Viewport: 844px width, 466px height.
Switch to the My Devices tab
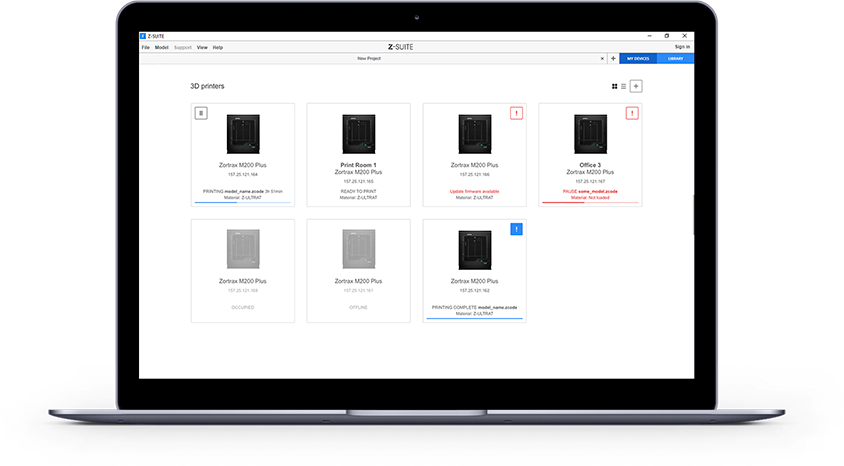(x=638, y=59)
